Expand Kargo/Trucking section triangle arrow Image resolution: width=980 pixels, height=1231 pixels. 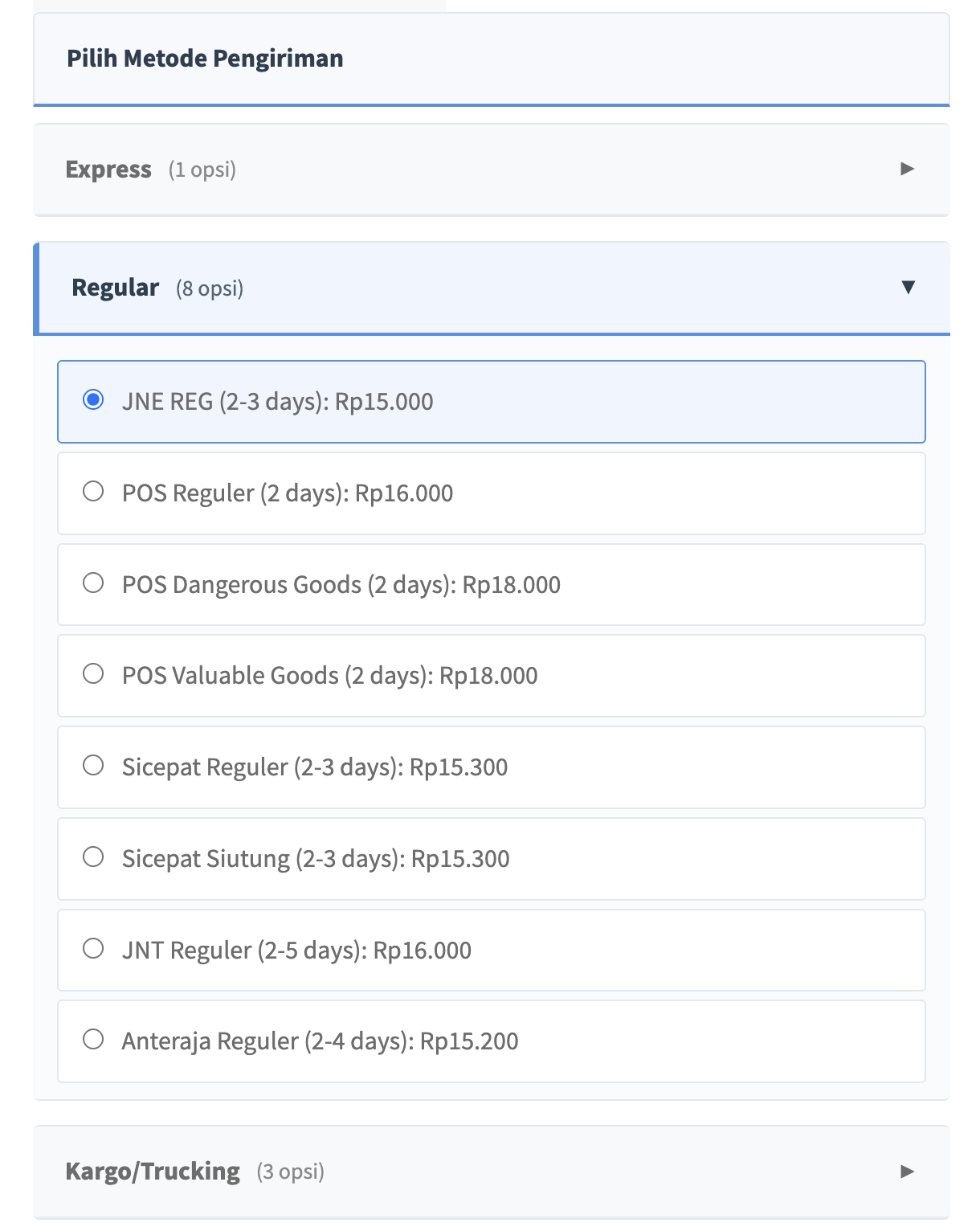(x=907, y=1172)
